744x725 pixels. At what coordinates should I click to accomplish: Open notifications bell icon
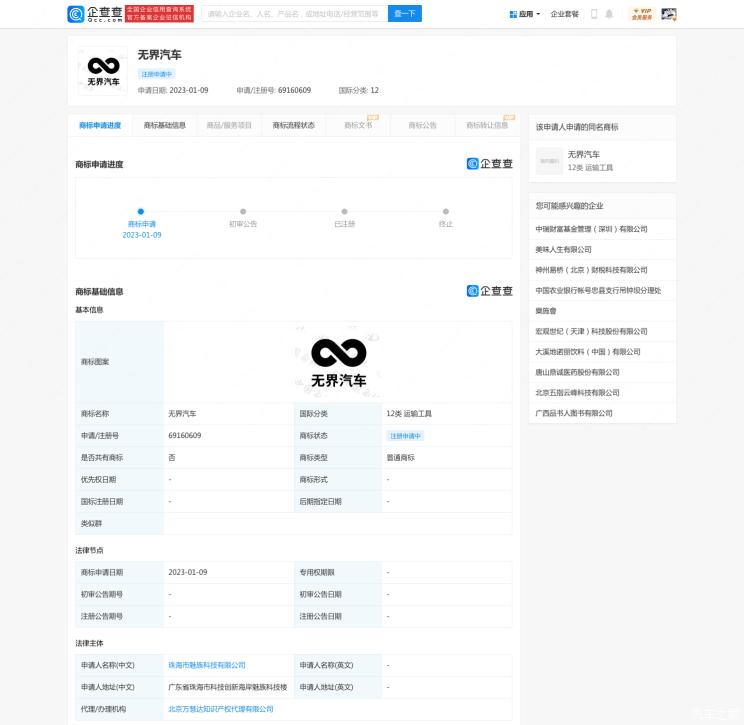click(x=609, y=14)
